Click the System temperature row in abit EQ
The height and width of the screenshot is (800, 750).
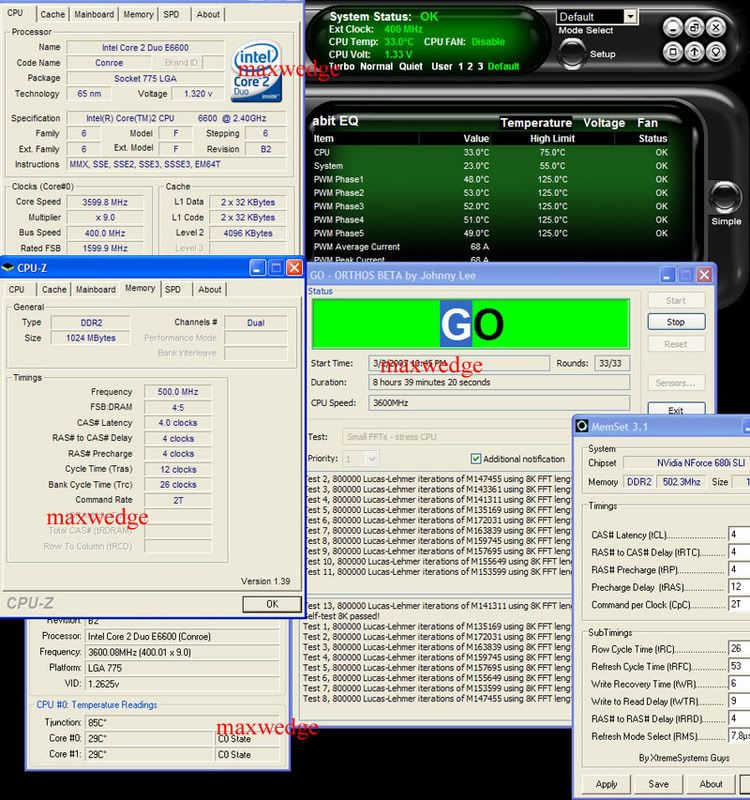[490, 166]
